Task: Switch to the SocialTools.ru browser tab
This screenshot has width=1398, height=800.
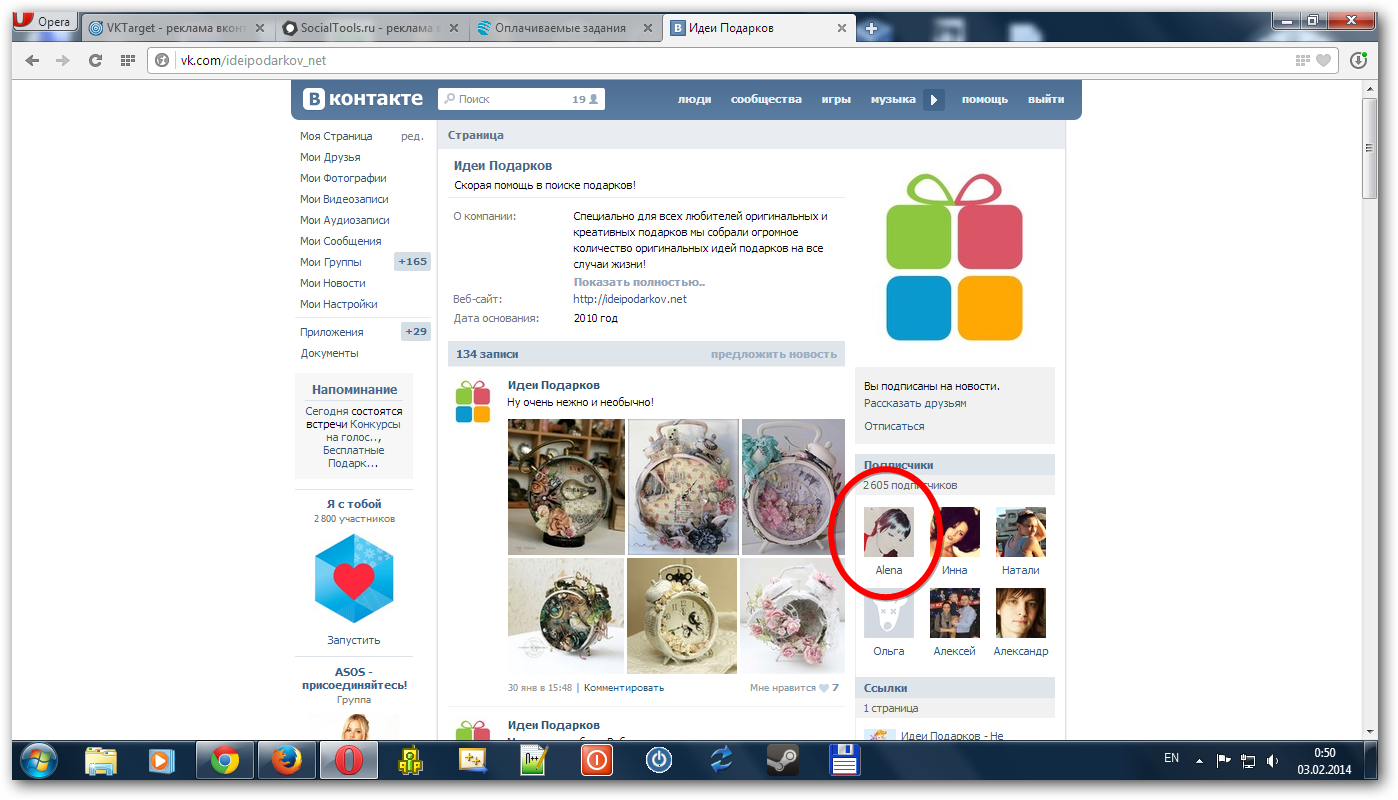Action: click(368, 28)
